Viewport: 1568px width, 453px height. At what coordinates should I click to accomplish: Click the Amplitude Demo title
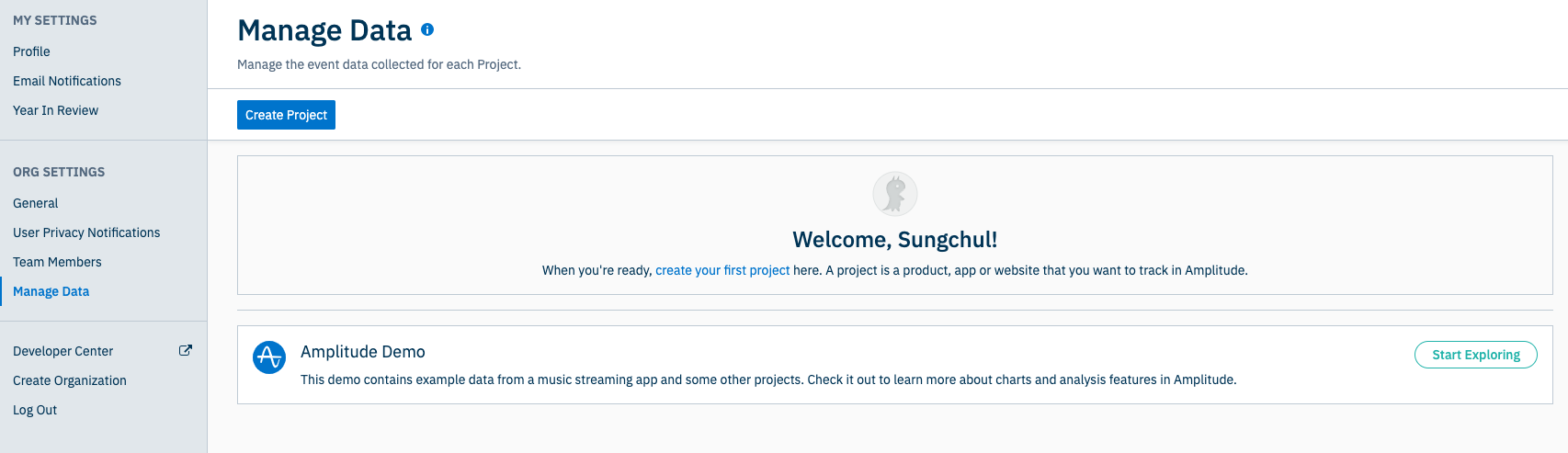pyautogui.click(x=363, y=352)
